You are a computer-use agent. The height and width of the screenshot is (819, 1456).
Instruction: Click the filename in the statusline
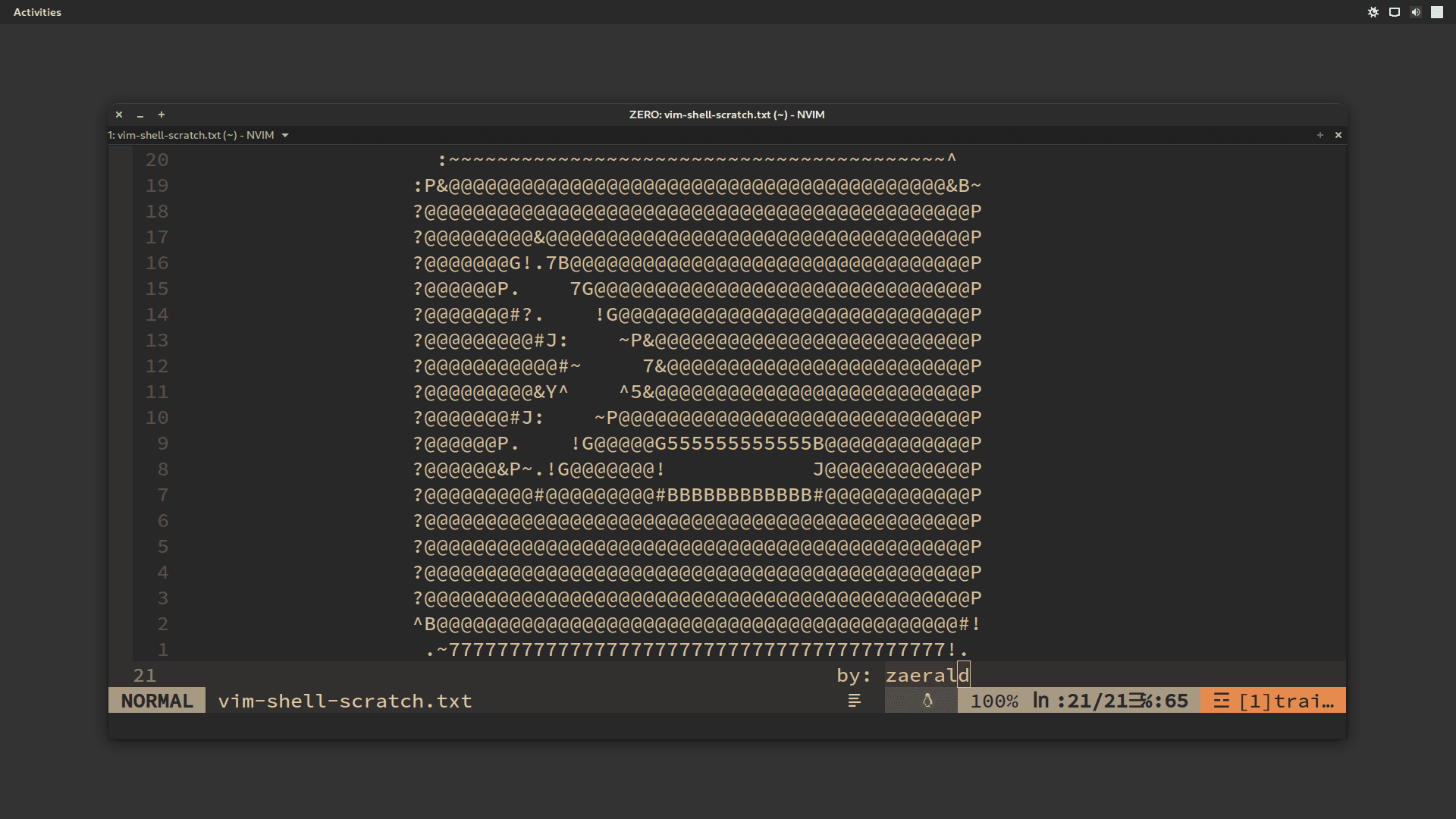tap(345, 701)
